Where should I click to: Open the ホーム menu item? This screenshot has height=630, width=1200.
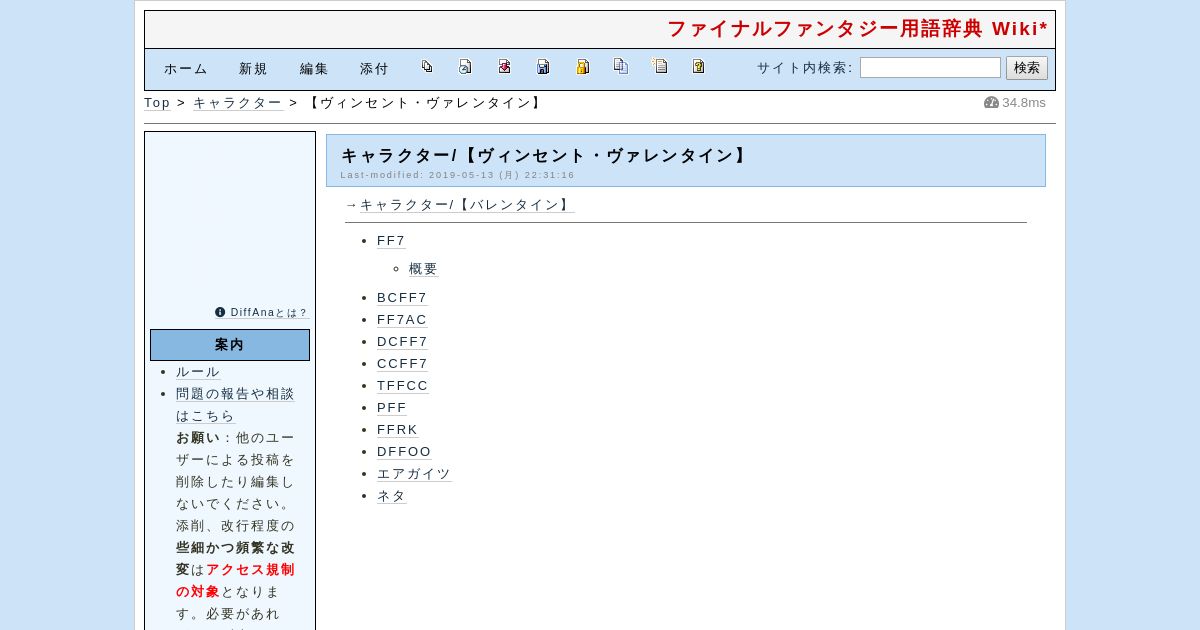[x=186, y=69]
